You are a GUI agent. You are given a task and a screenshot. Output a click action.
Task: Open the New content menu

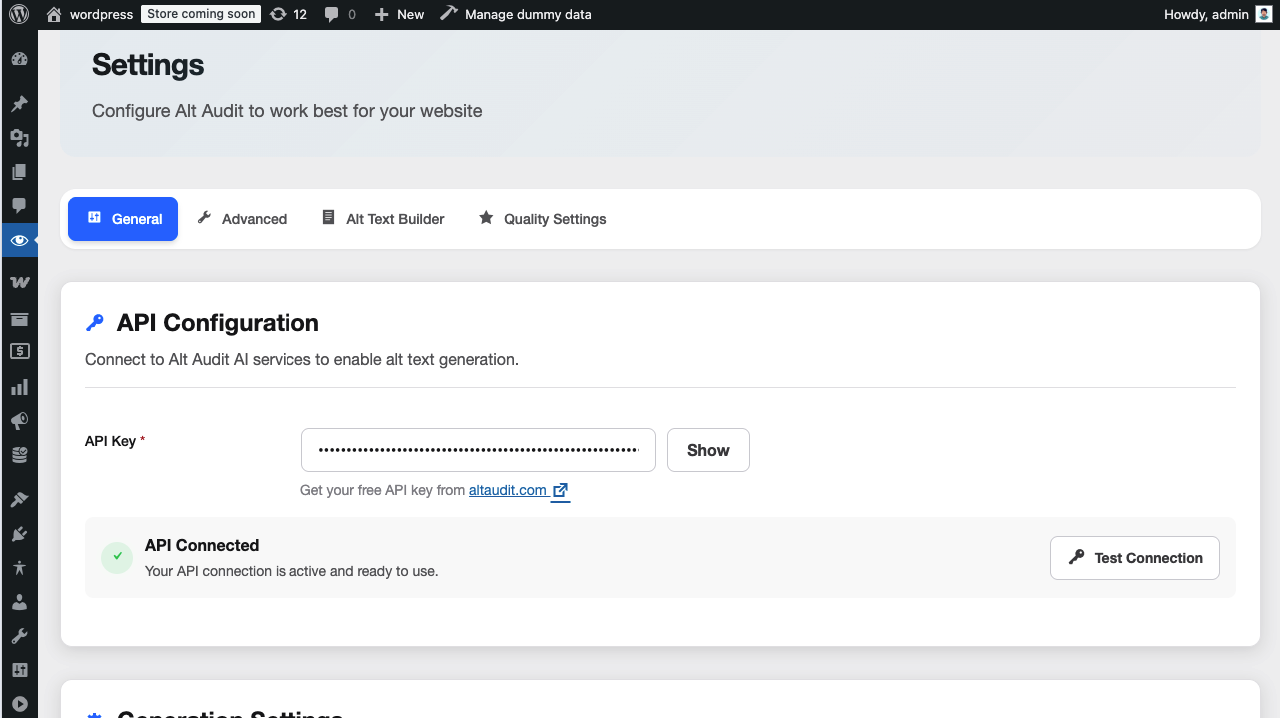399,15
